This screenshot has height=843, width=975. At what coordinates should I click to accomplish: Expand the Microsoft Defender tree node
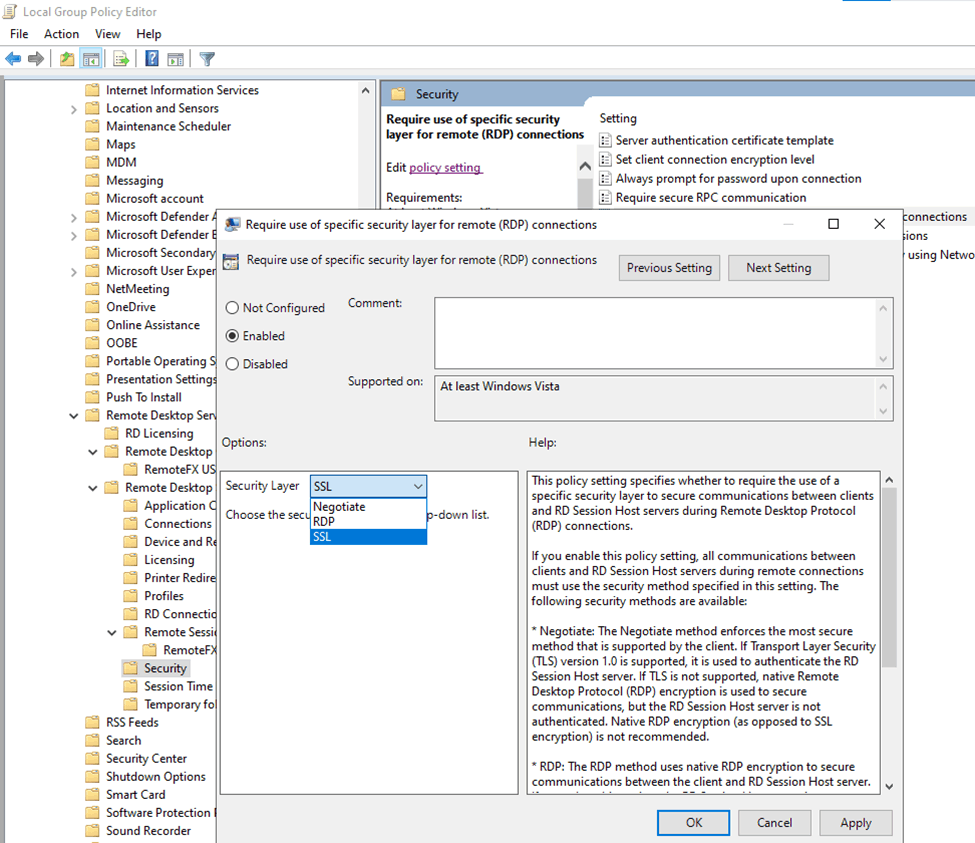(74, 217)
